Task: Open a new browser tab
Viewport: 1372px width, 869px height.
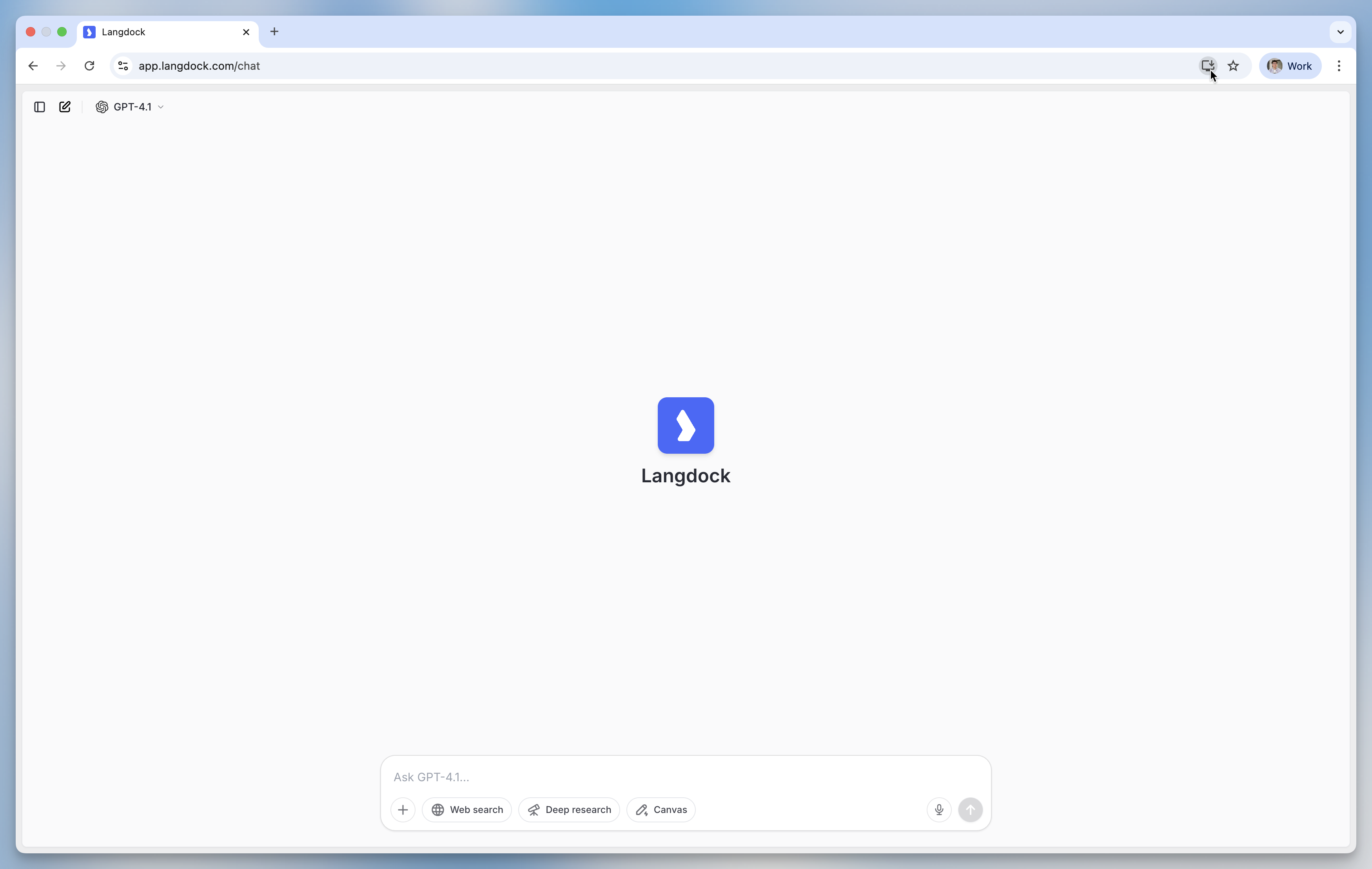Action: tap(274, 32)
